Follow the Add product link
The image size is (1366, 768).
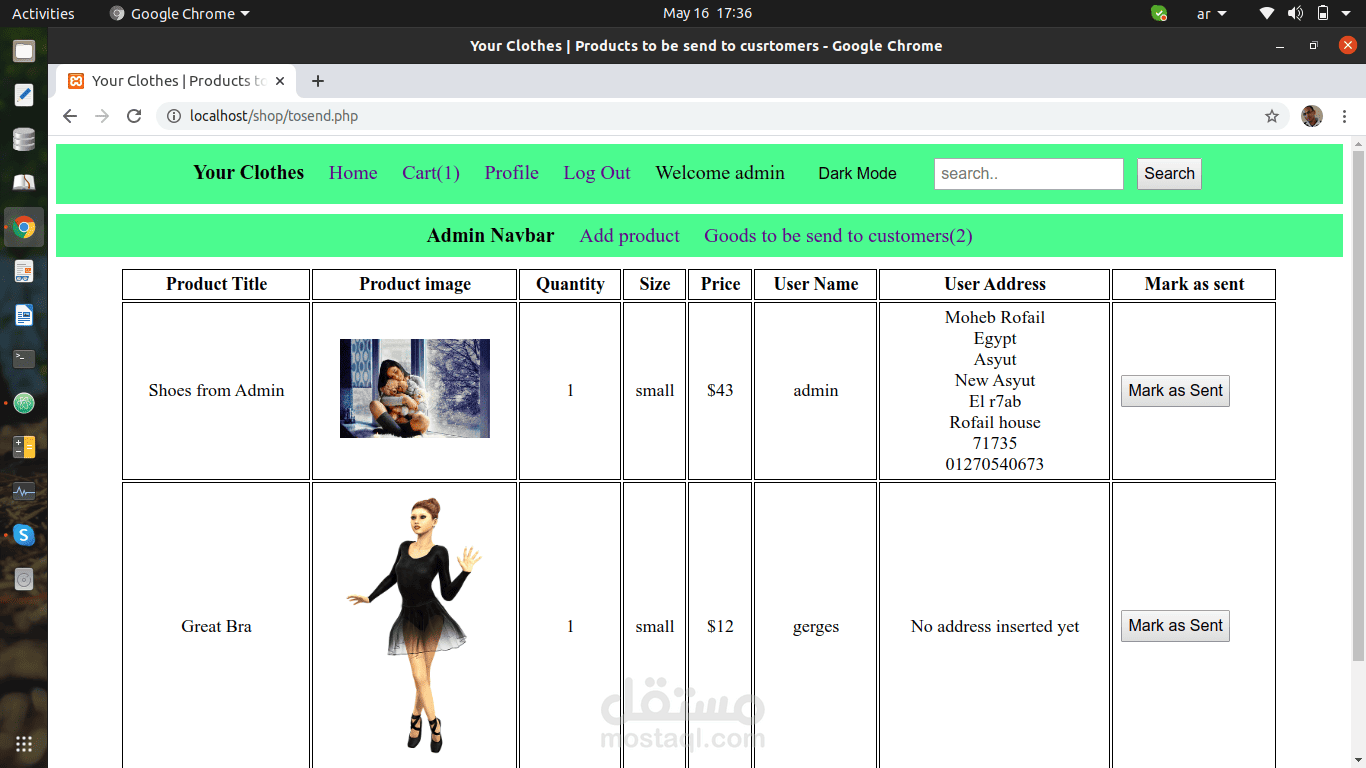[630, 236]
